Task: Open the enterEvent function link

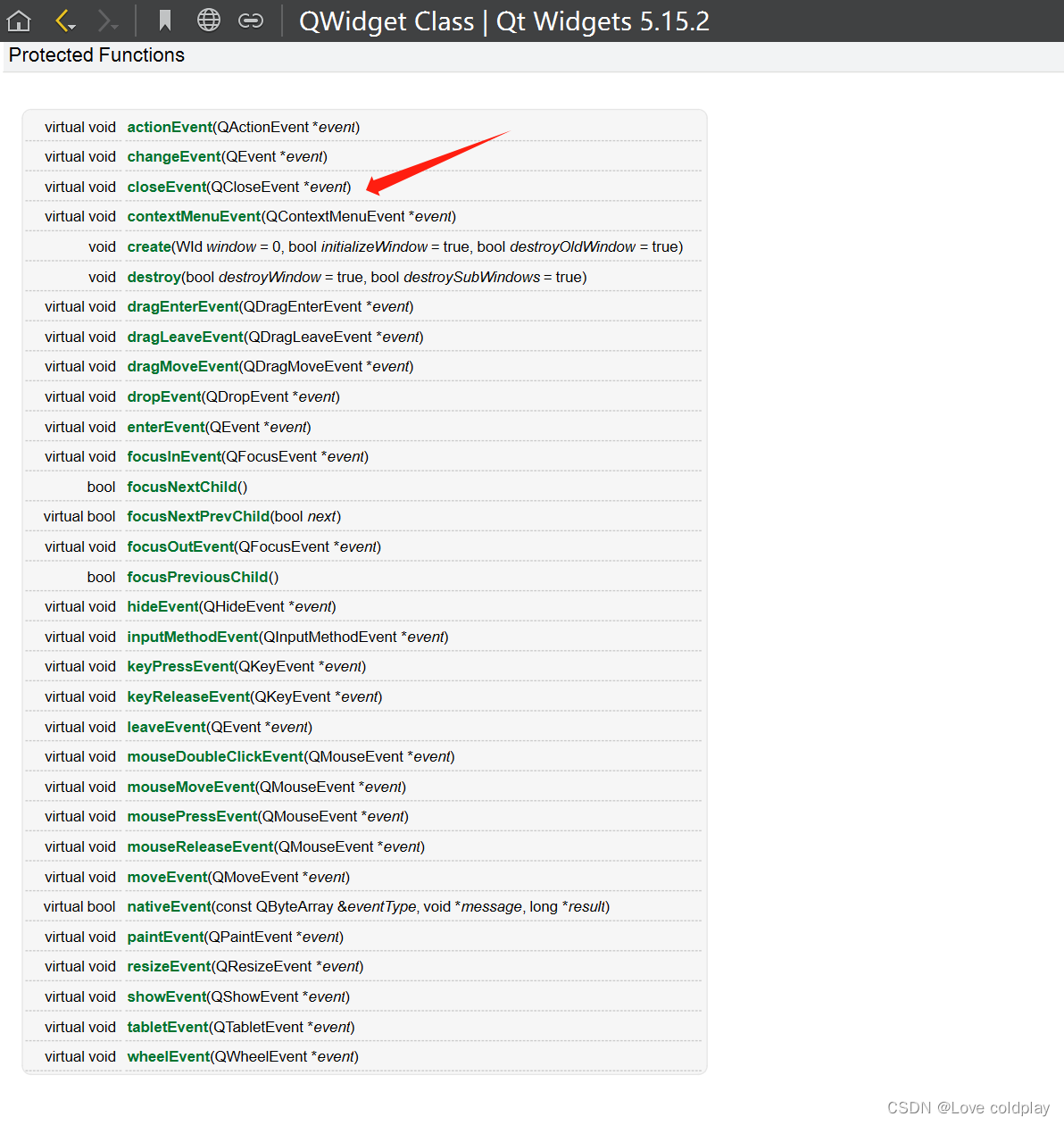Action: (166, 427)
